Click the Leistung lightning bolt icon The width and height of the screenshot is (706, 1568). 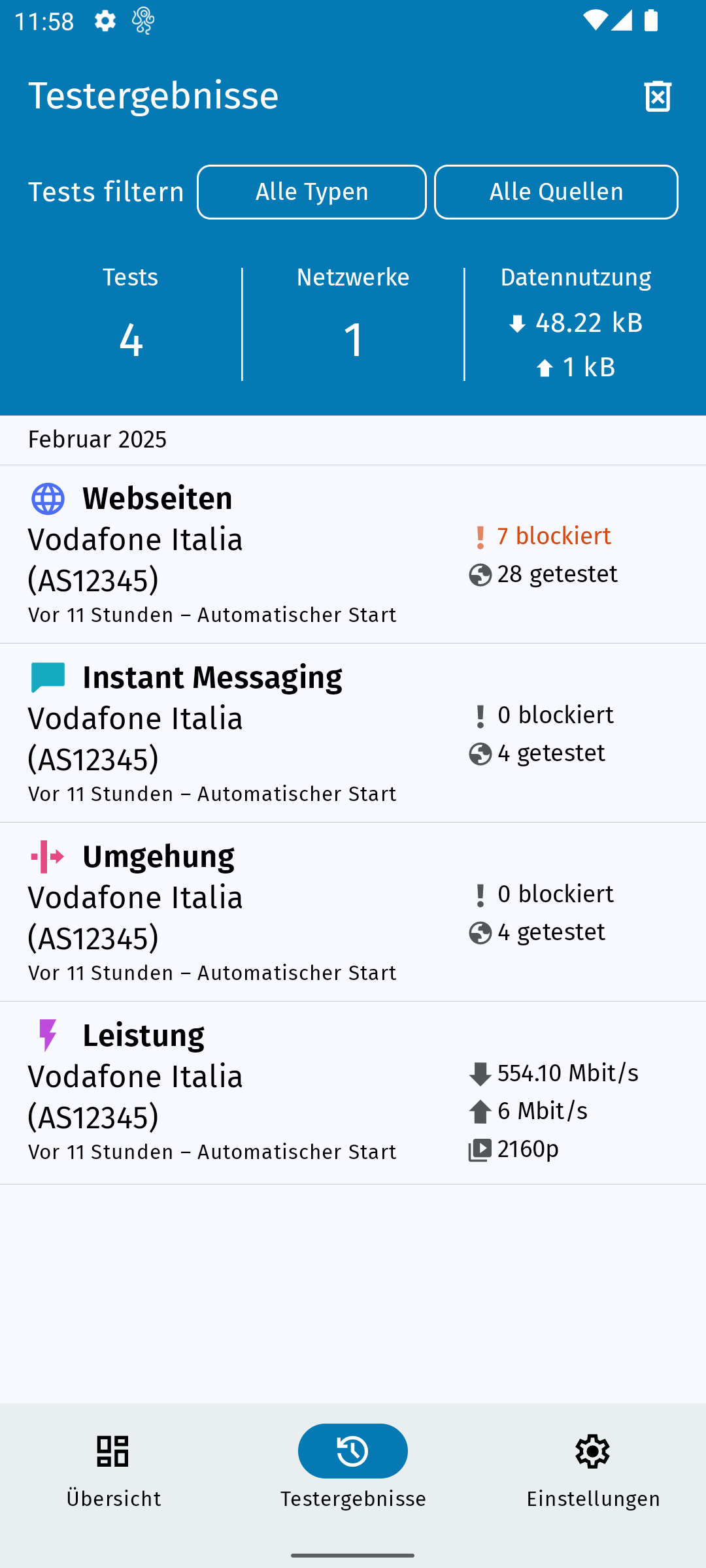pos(48,1036)
